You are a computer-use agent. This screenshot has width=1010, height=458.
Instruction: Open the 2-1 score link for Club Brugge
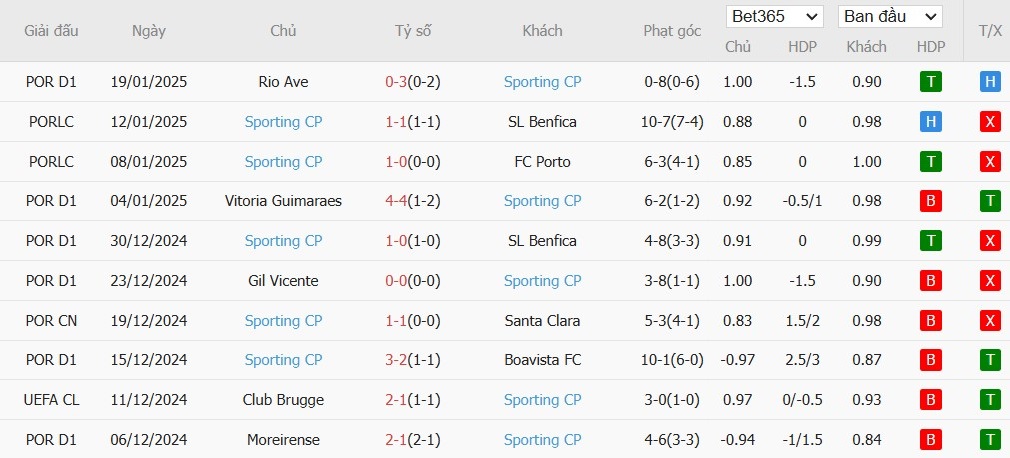[x=395, y=400]
